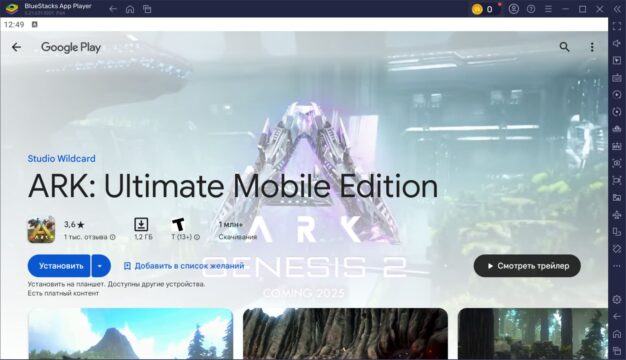Open Google Play more options menu
The width and height of the screenshot is (626, 360).
coord(592,47)
